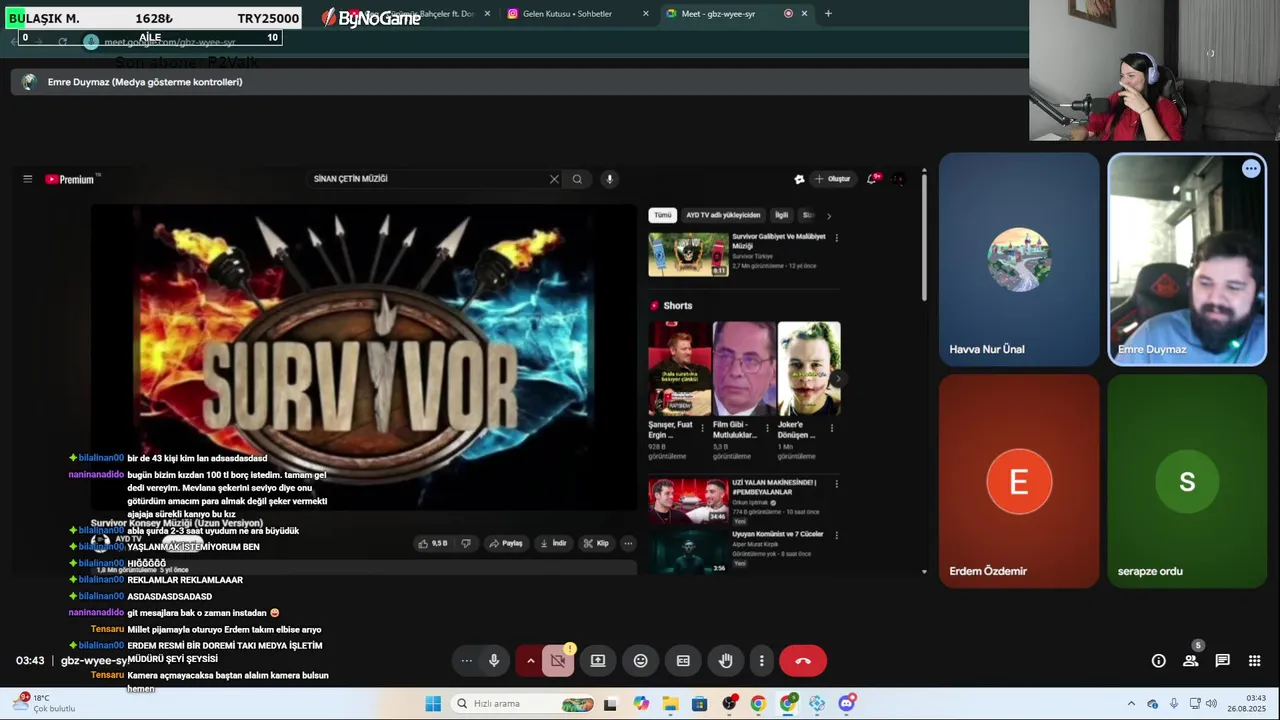
Task: Open the YouTube hamburger menu in the shared screen
Action: point(28,179)
